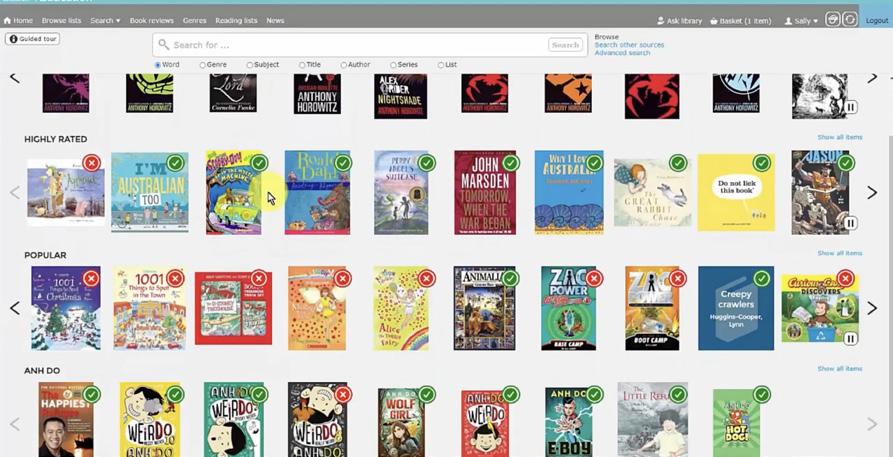Click green check badge on John Marsden book
Screen dimensions: 893x457
click(x=510, y=163)
